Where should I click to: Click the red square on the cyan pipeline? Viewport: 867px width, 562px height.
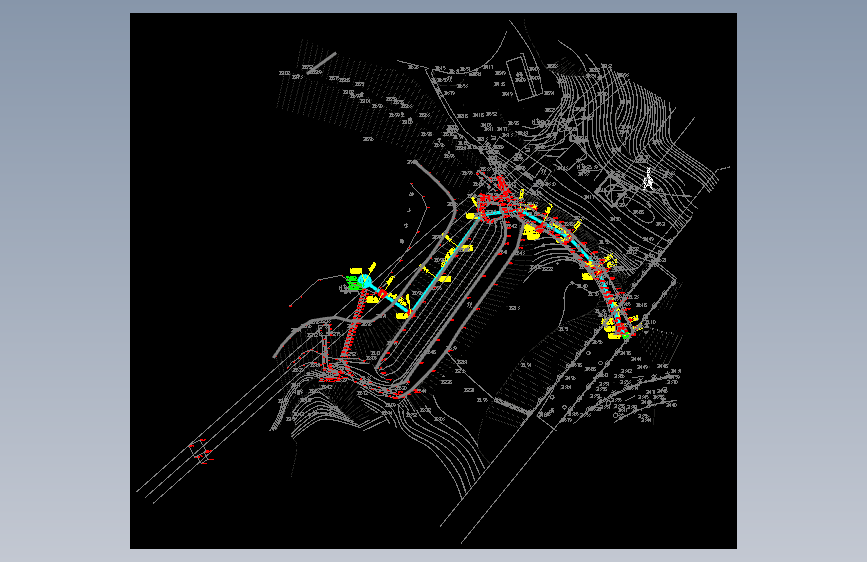(x=383, y=293)
